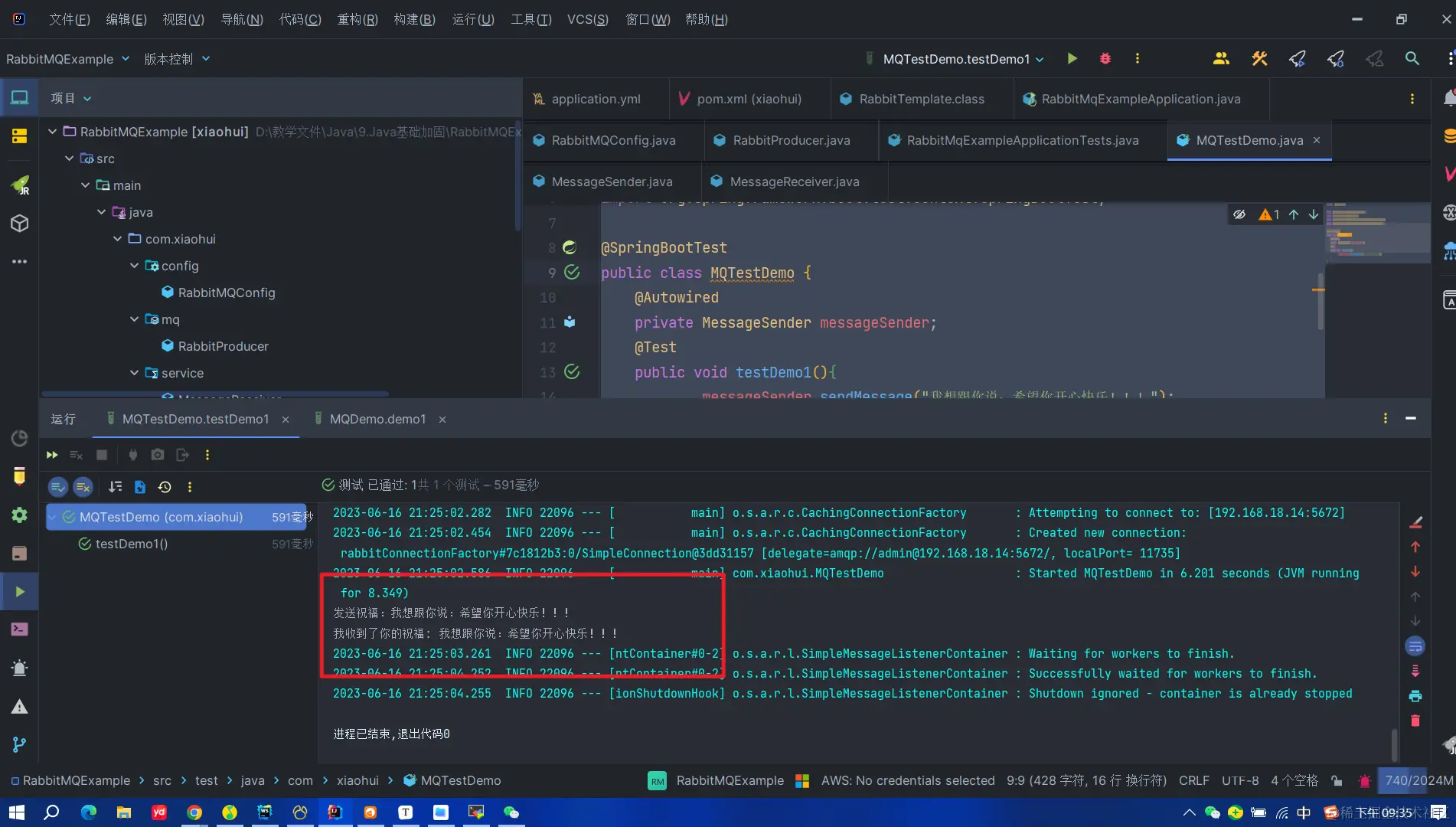
Task: Collapse the service package node
Action: click(134, 373)
